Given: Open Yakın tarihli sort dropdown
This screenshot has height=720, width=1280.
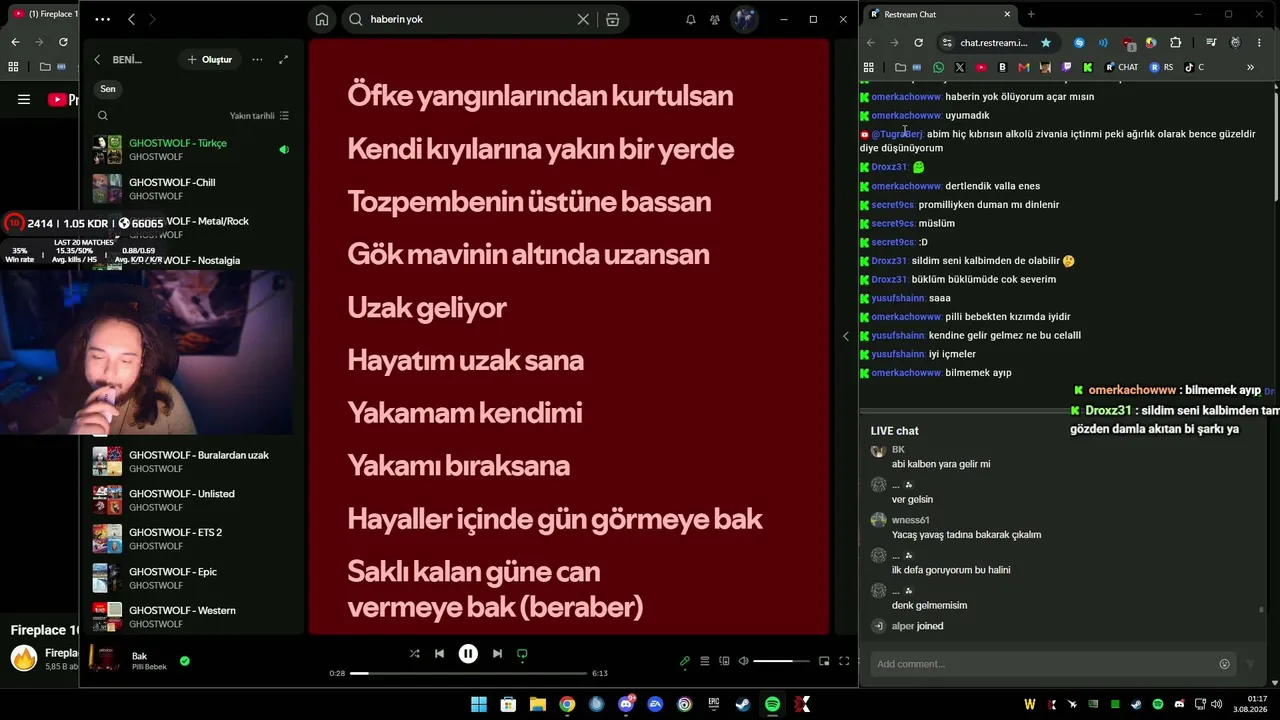Looking at the screenshot, I should tap(259, 116).
